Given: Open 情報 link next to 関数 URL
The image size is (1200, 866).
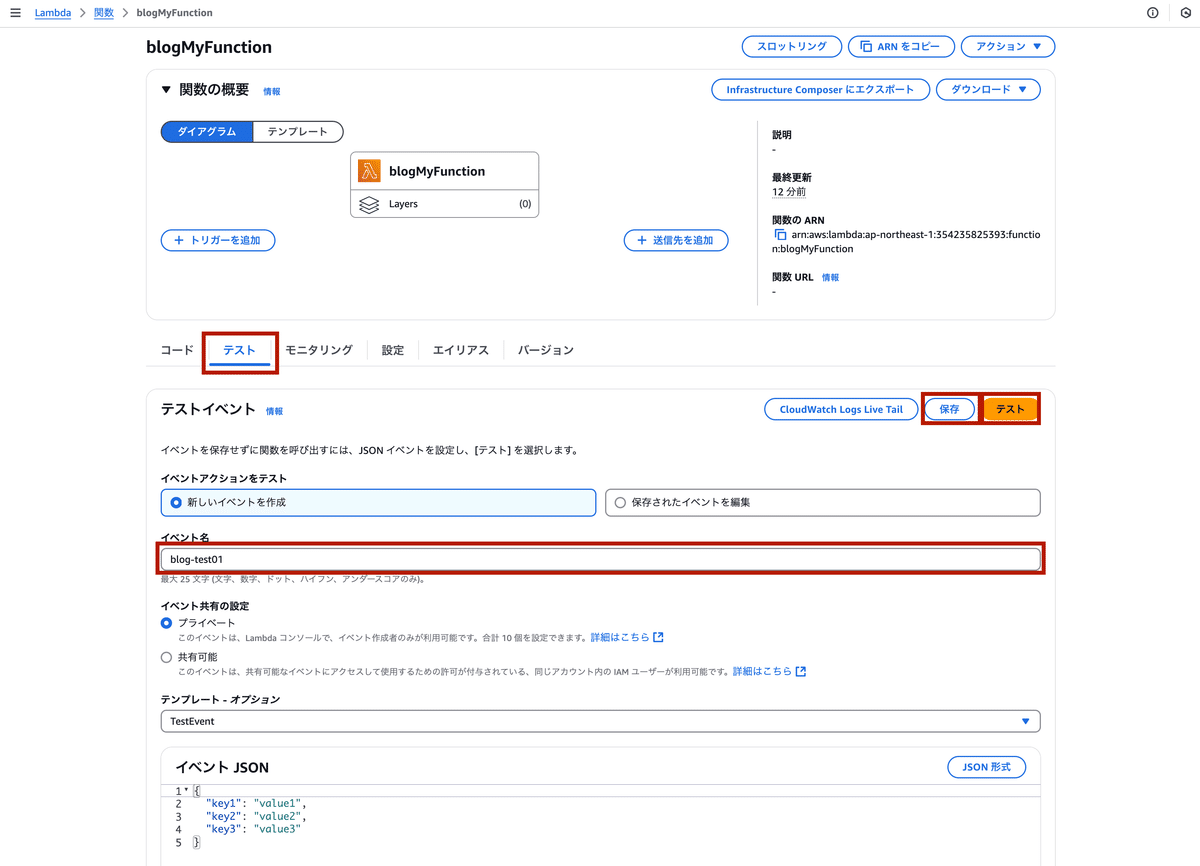Looking at the screenshot, I should pyautogui.click(x=831, y=277).
